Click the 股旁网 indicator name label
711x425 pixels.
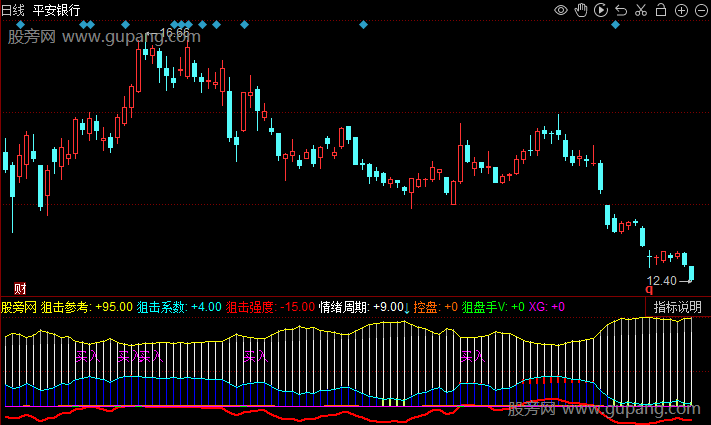[19, 307]
